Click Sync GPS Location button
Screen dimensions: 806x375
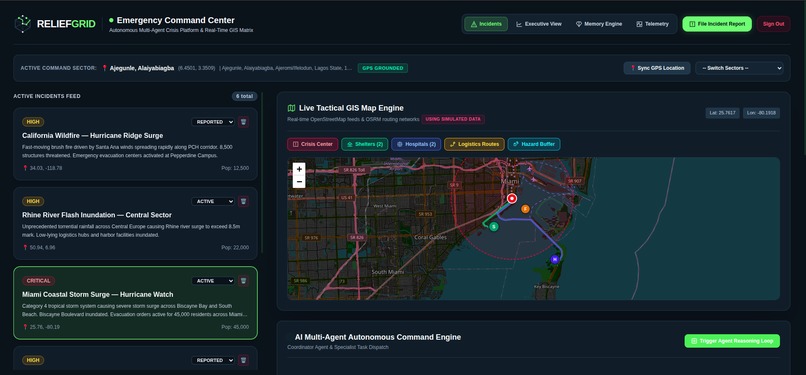pyautogui.click(x=657, y=68)
